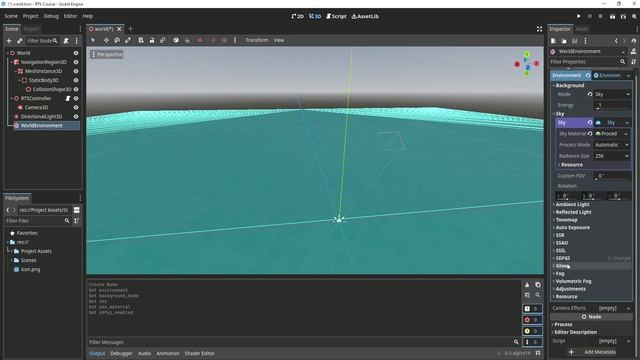Create a new resource in Inspector
The height and width of the screenshot is (360, 640).
pos(553,41)
